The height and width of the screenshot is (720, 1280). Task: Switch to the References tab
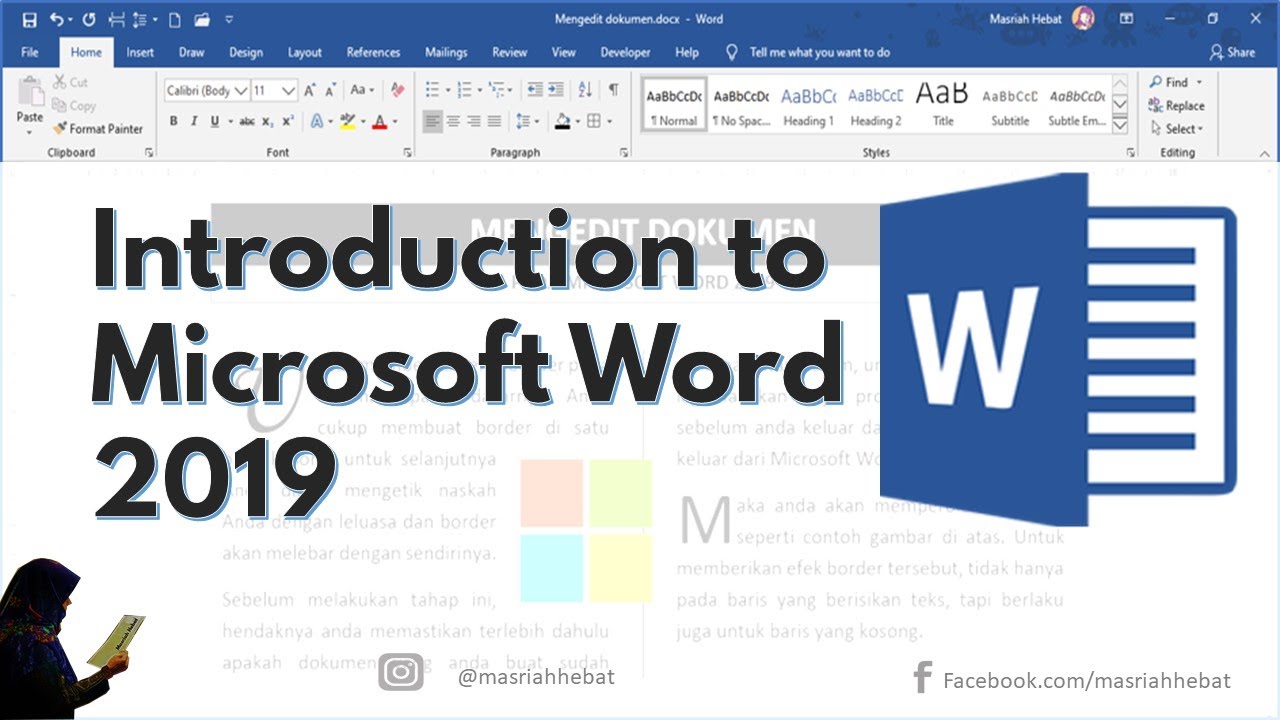point(373,52)
